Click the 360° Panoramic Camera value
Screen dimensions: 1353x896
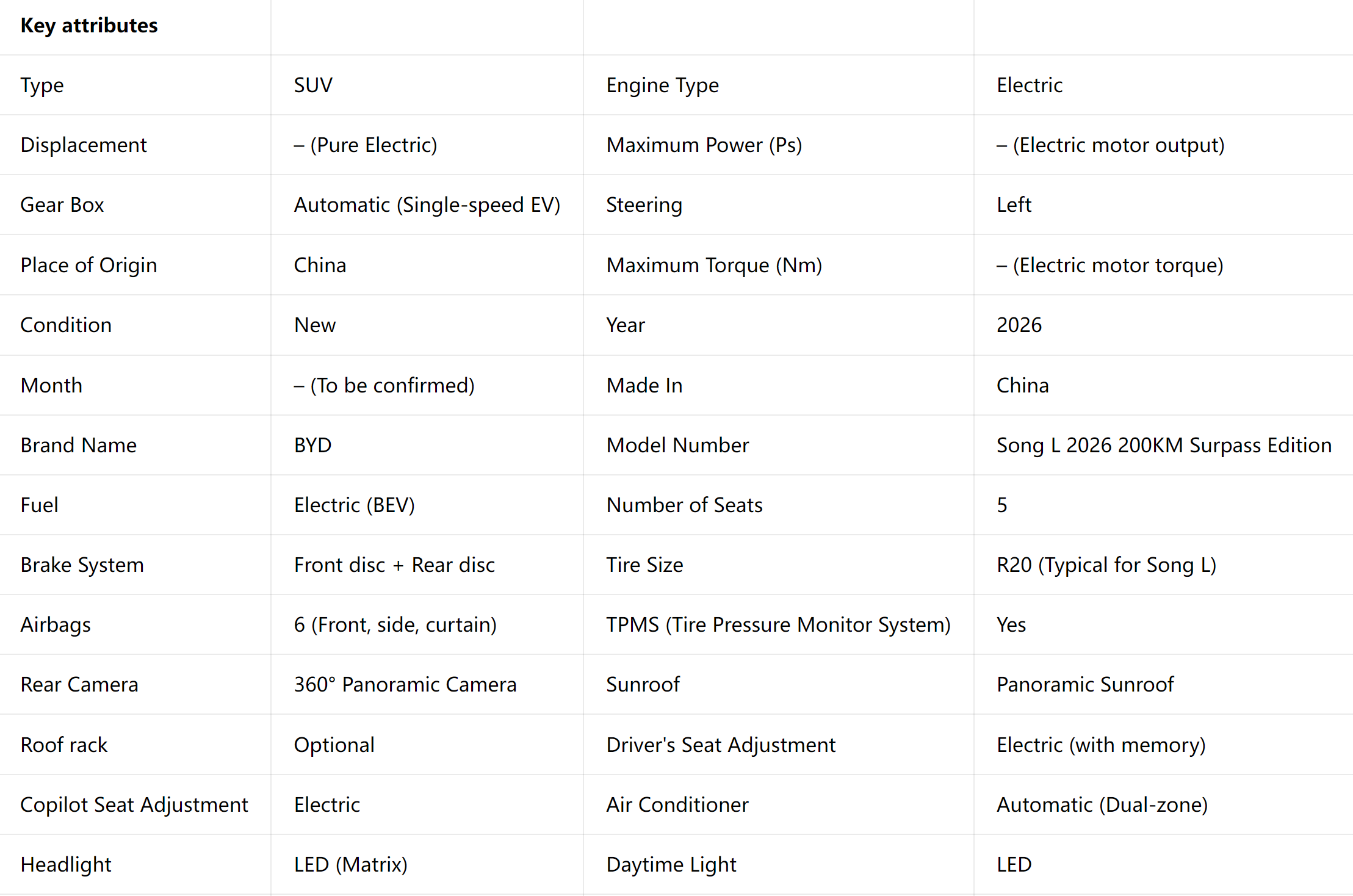405,685
